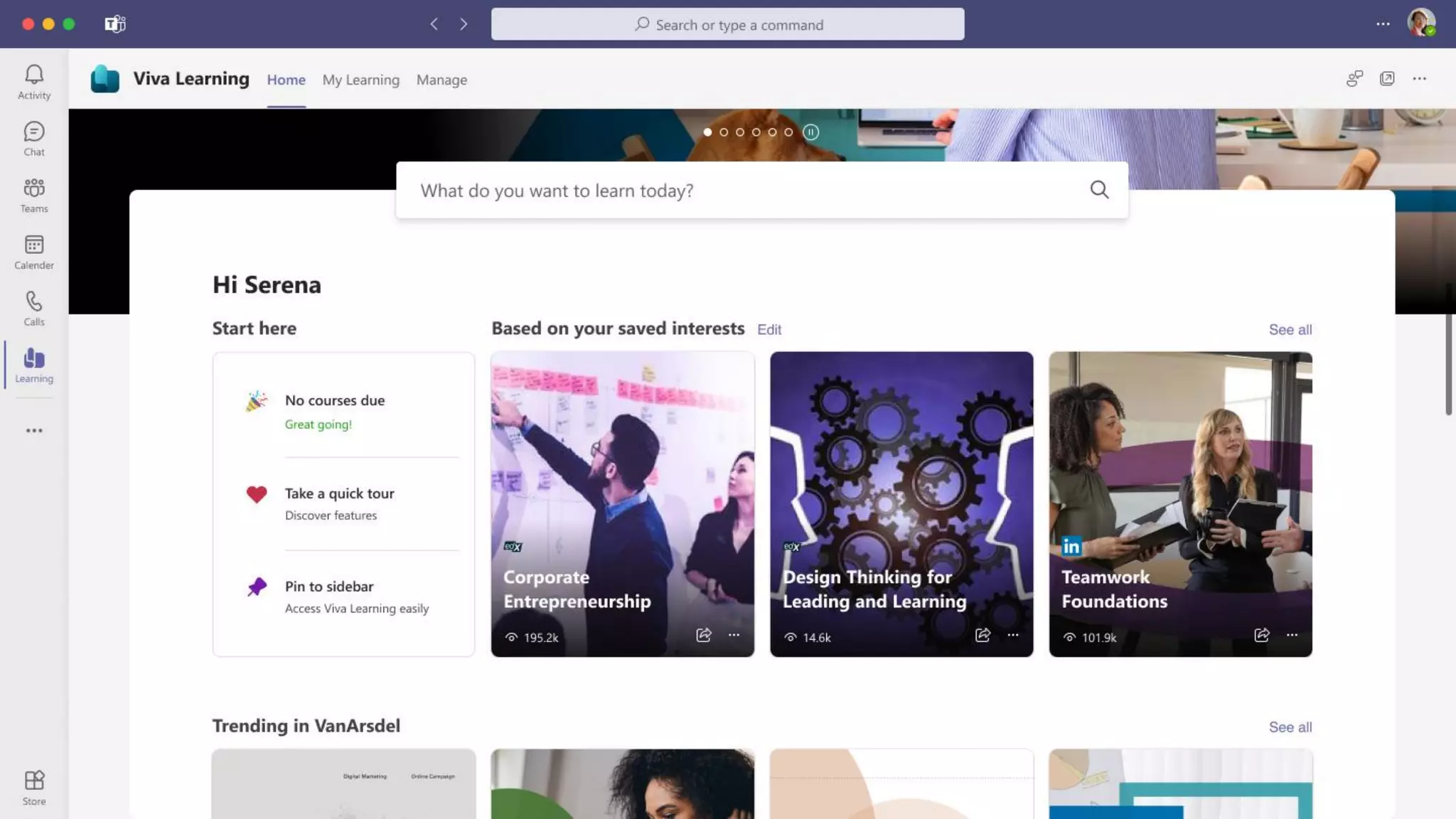This screenshot has width=1456, height=819.
Task: Go to Teams in the sidebar
Action: 34,195
